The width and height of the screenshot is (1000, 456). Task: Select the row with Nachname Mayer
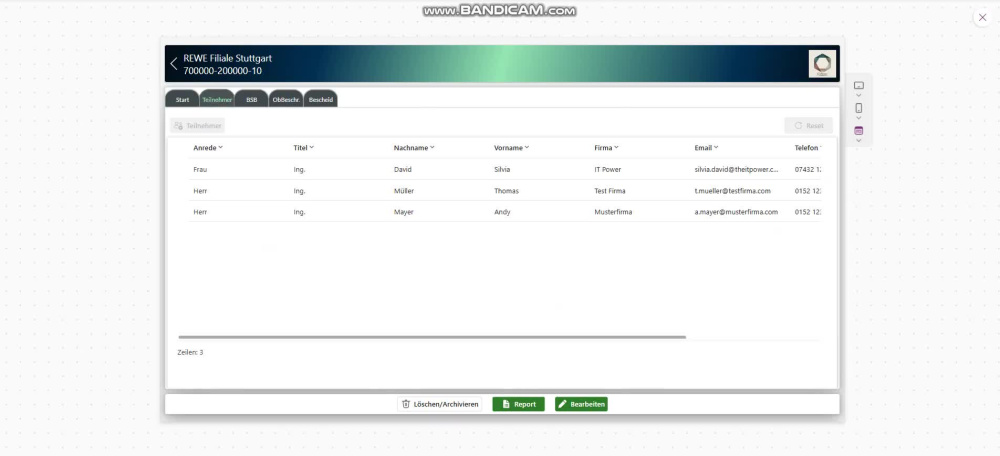click(504, 212)
